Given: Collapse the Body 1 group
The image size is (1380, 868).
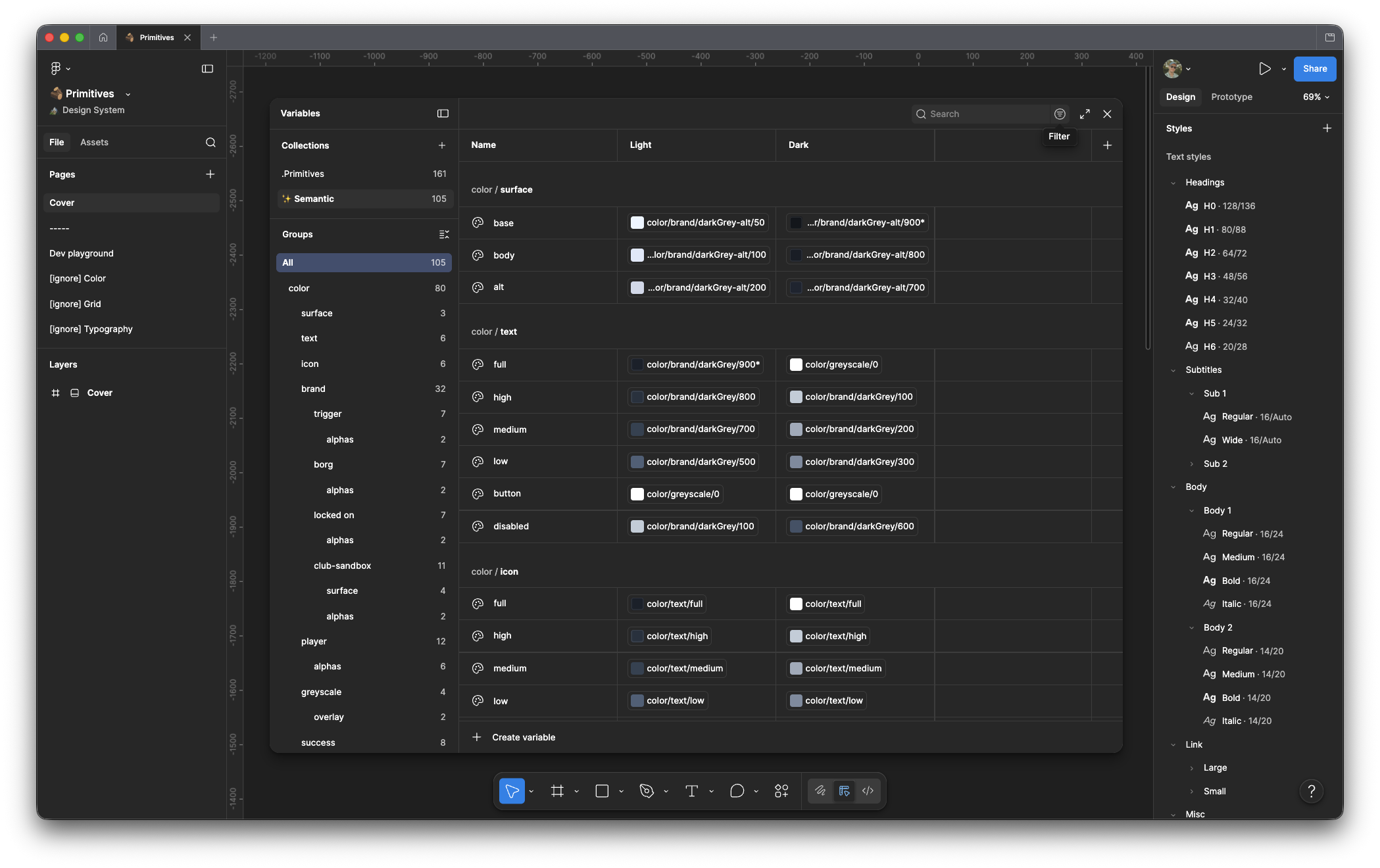Looking at the screenshot, I should point(1192,510).
